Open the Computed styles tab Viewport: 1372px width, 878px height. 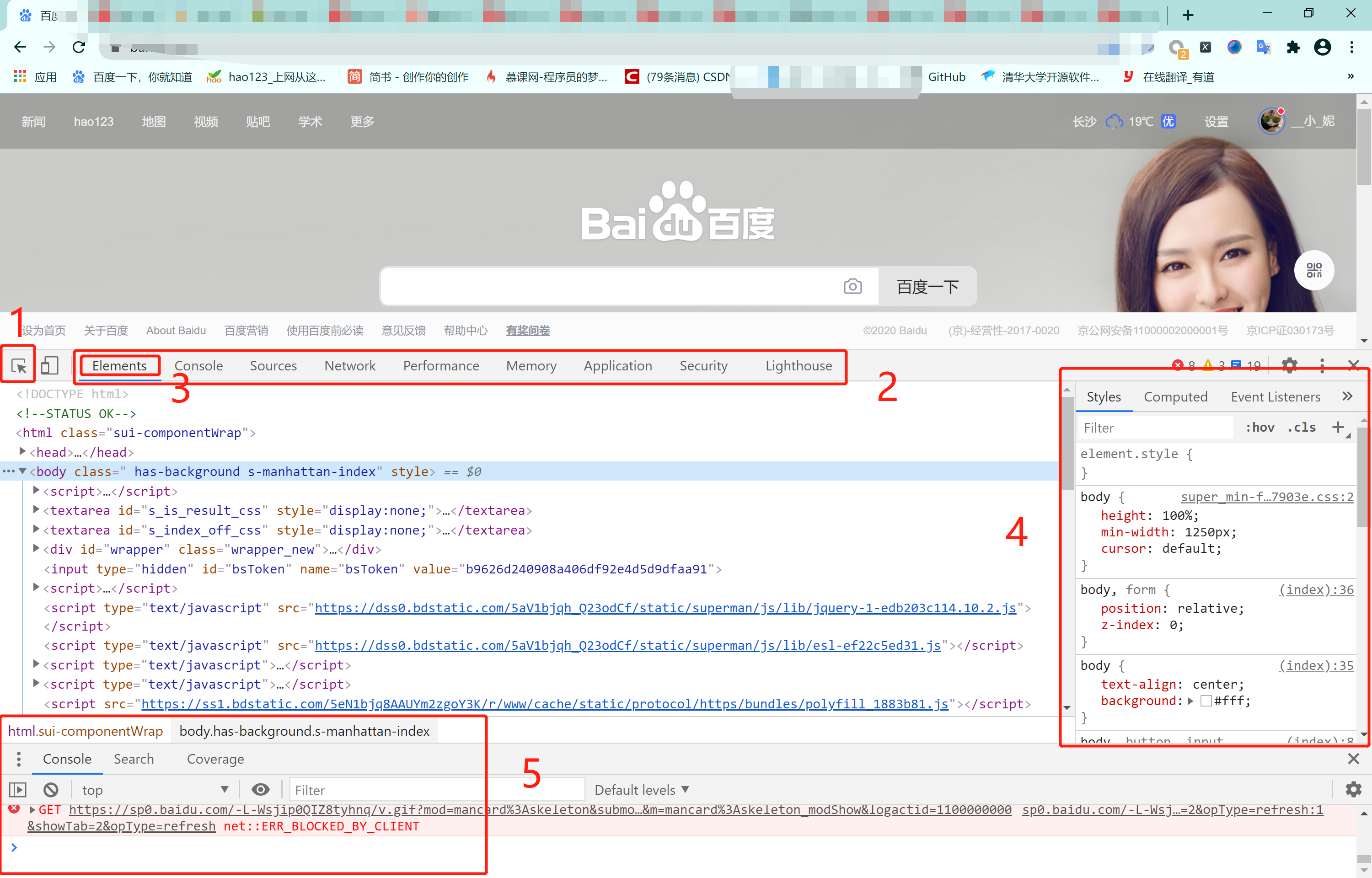point(1175,397)
